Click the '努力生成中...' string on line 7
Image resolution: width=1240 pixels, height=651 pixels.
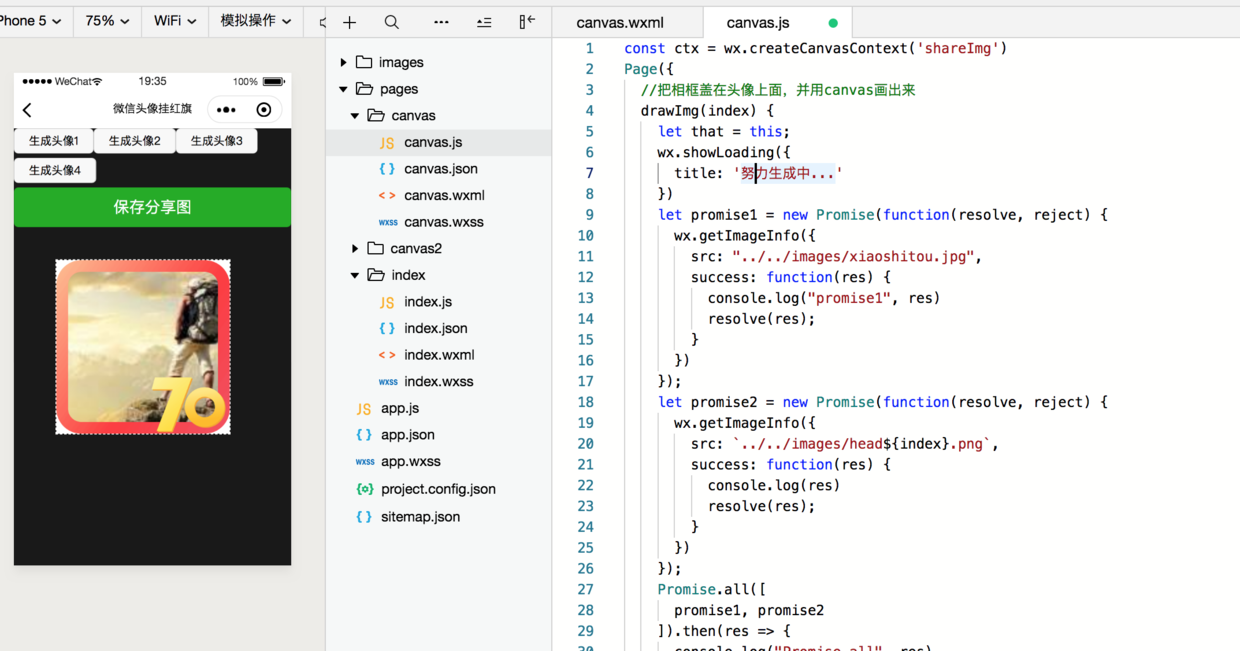pyautogui.click(x=788, y=173)
